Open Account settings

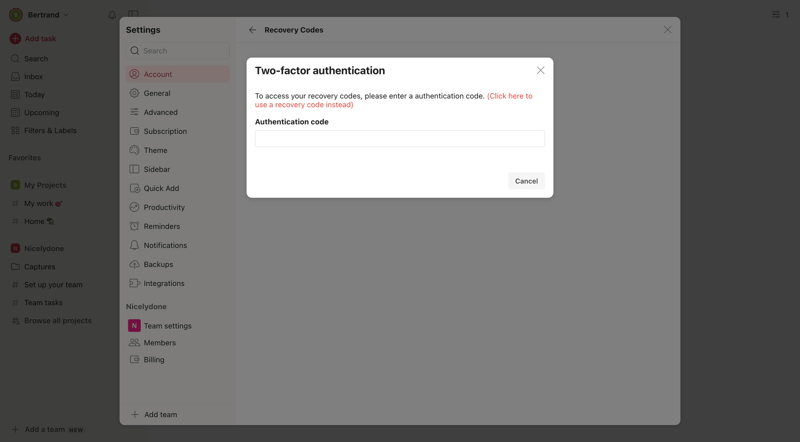pos(178,74)
